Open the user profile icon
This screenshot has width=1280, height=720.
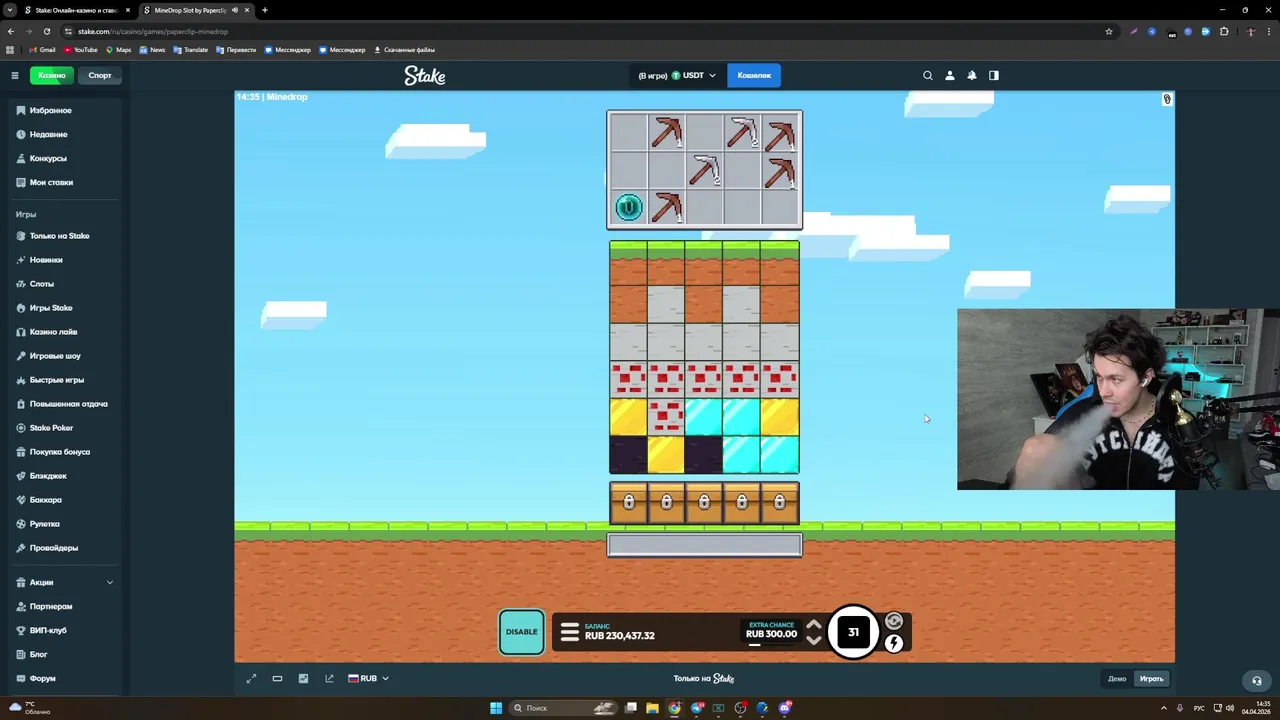click(950, 75)
